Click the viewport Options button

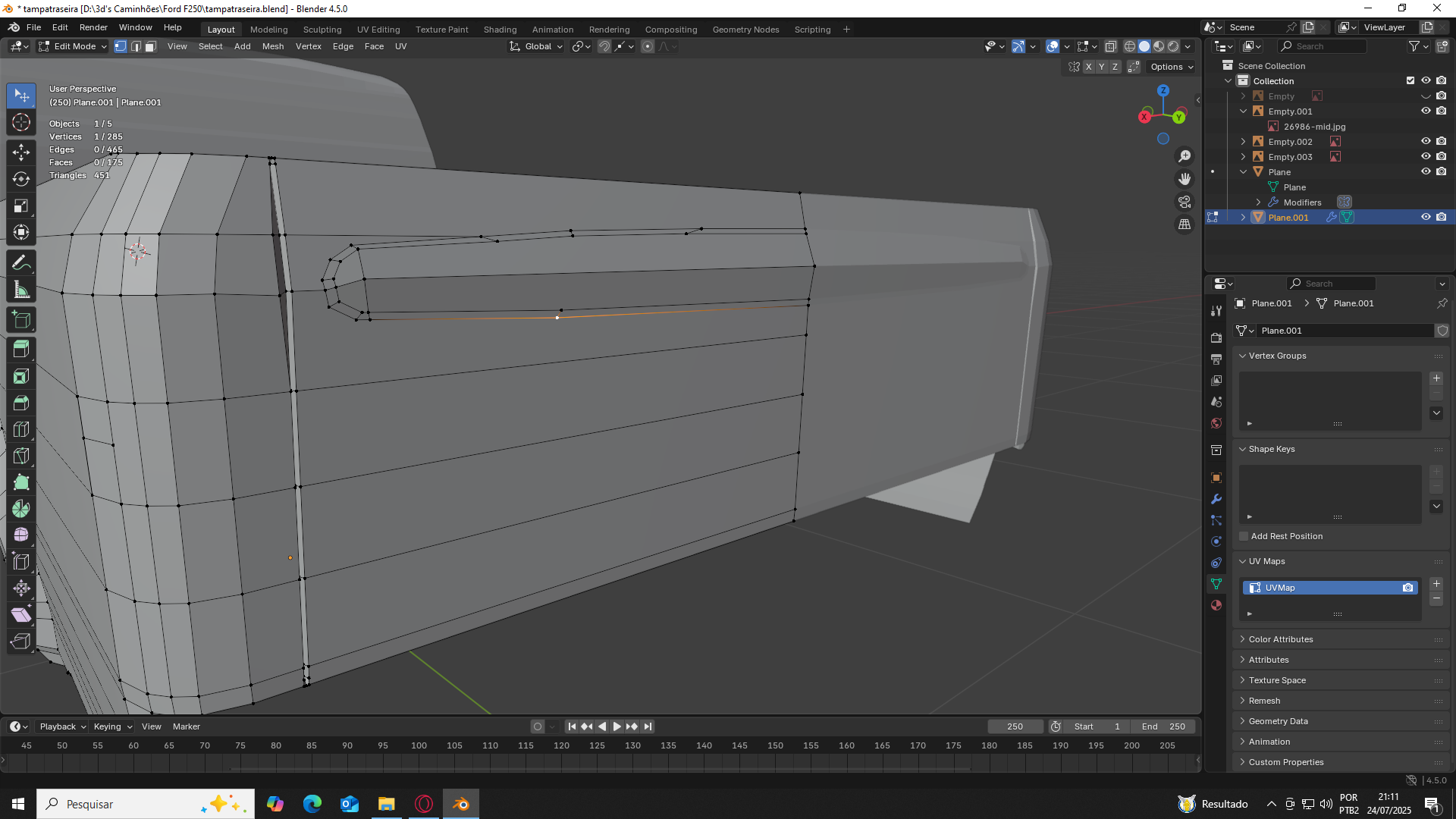[x=1171, y=67]
